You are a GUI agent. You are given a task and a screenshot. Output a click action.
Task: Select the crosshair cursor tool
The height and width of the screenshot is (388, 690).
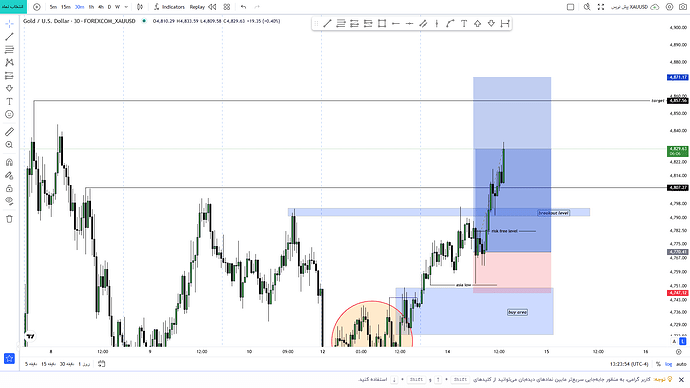point(9,24)
